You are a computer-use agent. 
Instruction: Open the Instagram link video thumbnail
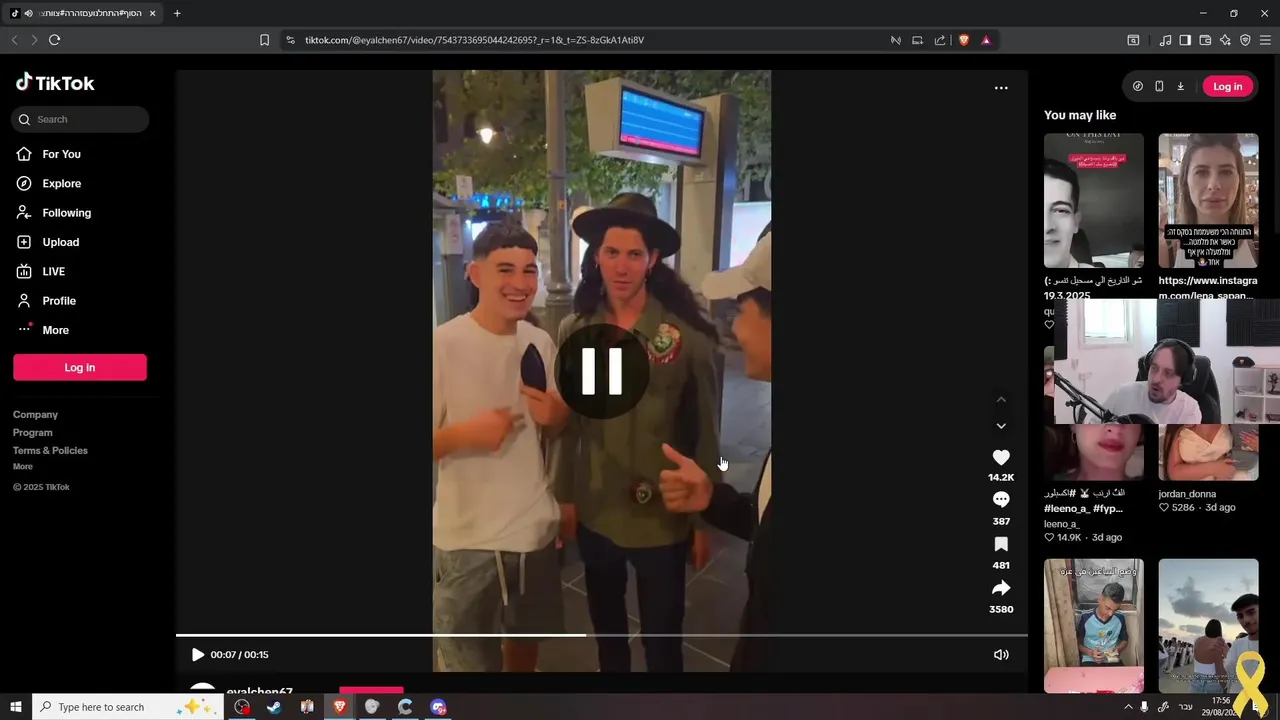pyautogui.click(x=1208, y=201)
